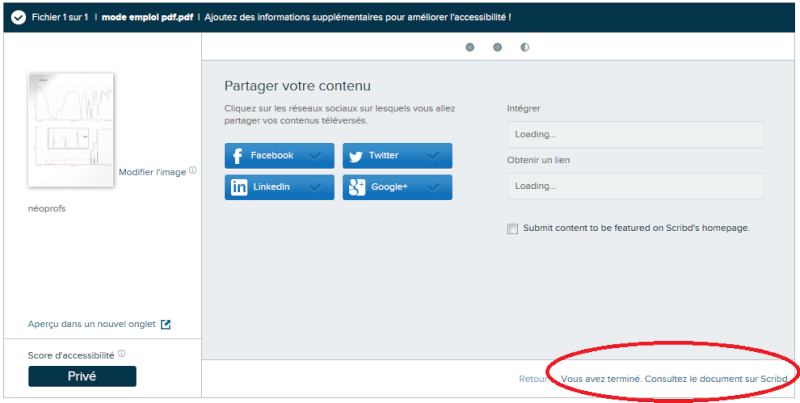This screenshot has height=403, width=800.
Task: Click the external link icon beside Aperçu
Action: 165,324
